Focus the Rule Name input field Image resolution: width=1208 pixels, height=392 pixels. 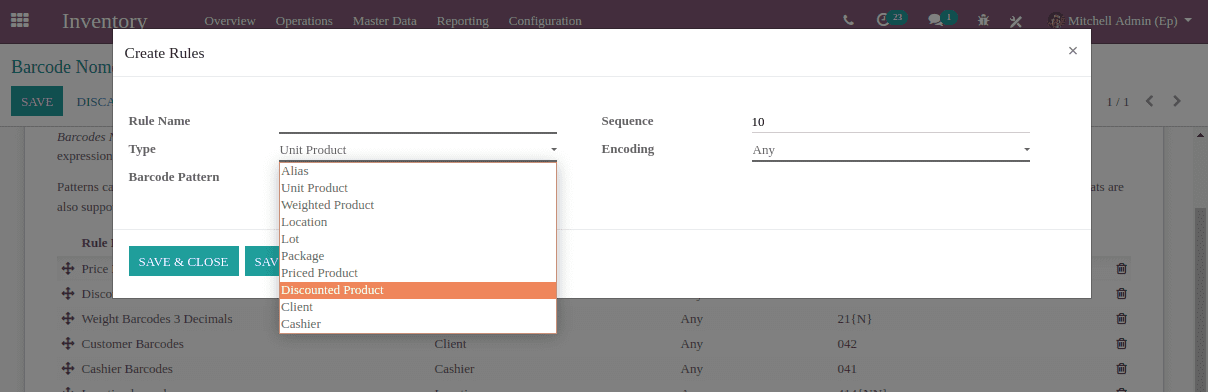point(418,122)
